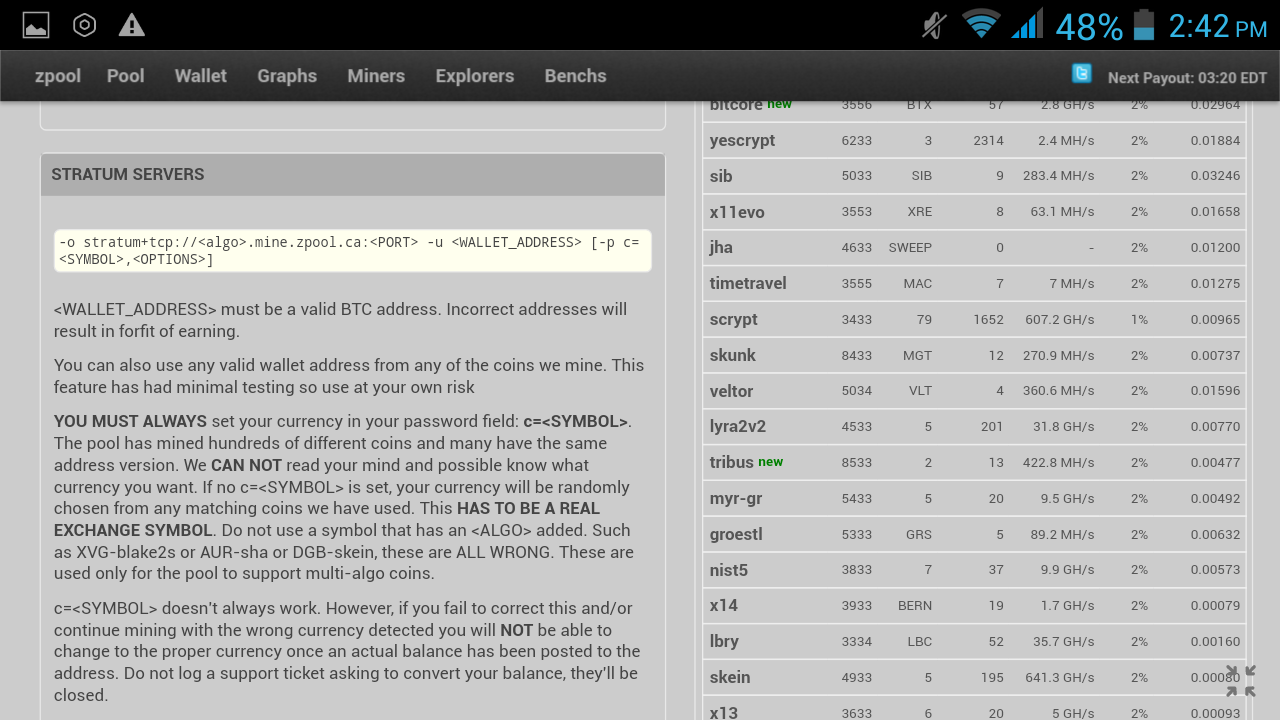Open the lyra2v2 algorithm link

coord(738,427)
